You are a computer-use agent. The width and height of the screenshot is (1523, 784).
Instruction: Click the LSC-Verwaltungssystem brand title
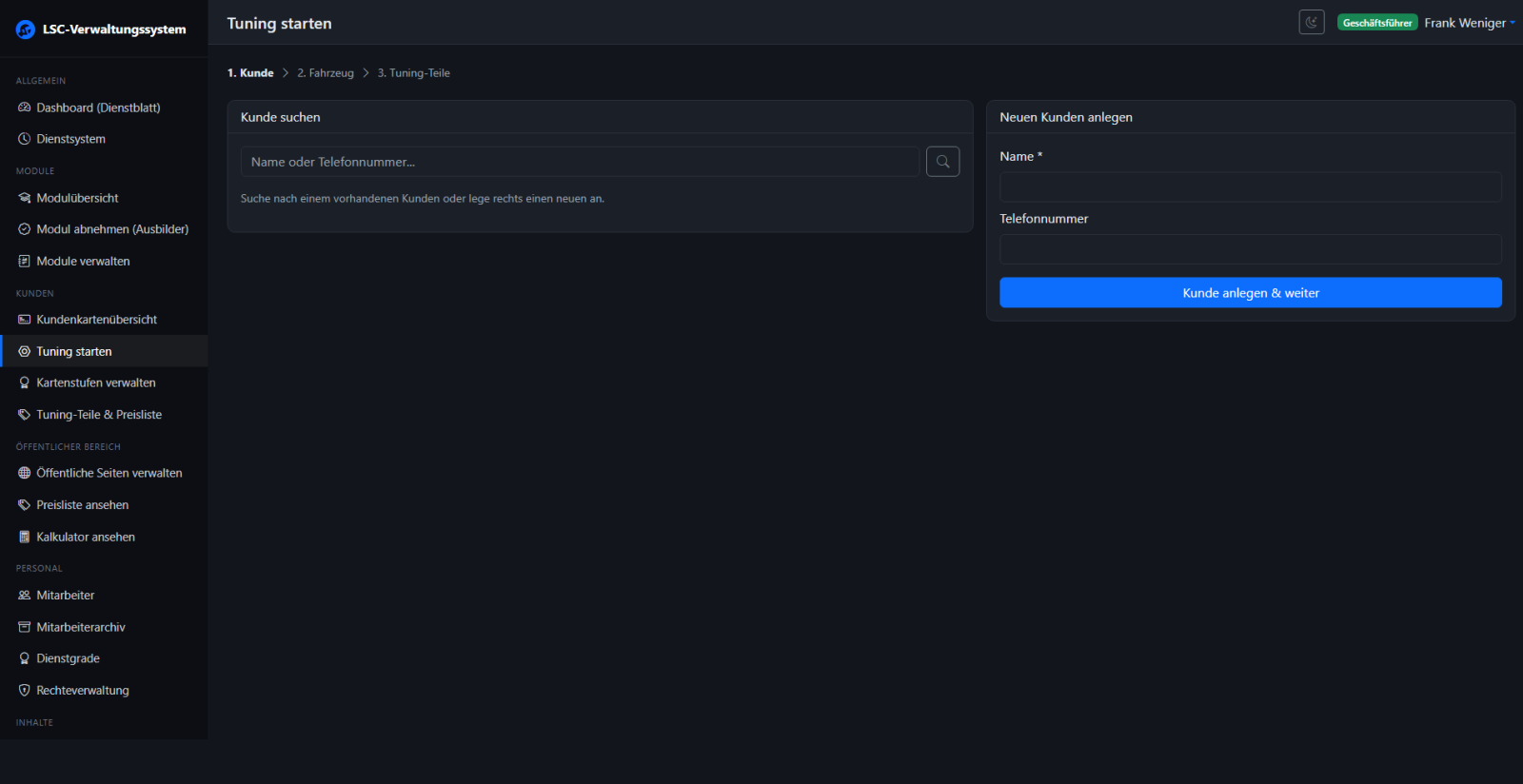click(x=114, y=29)
